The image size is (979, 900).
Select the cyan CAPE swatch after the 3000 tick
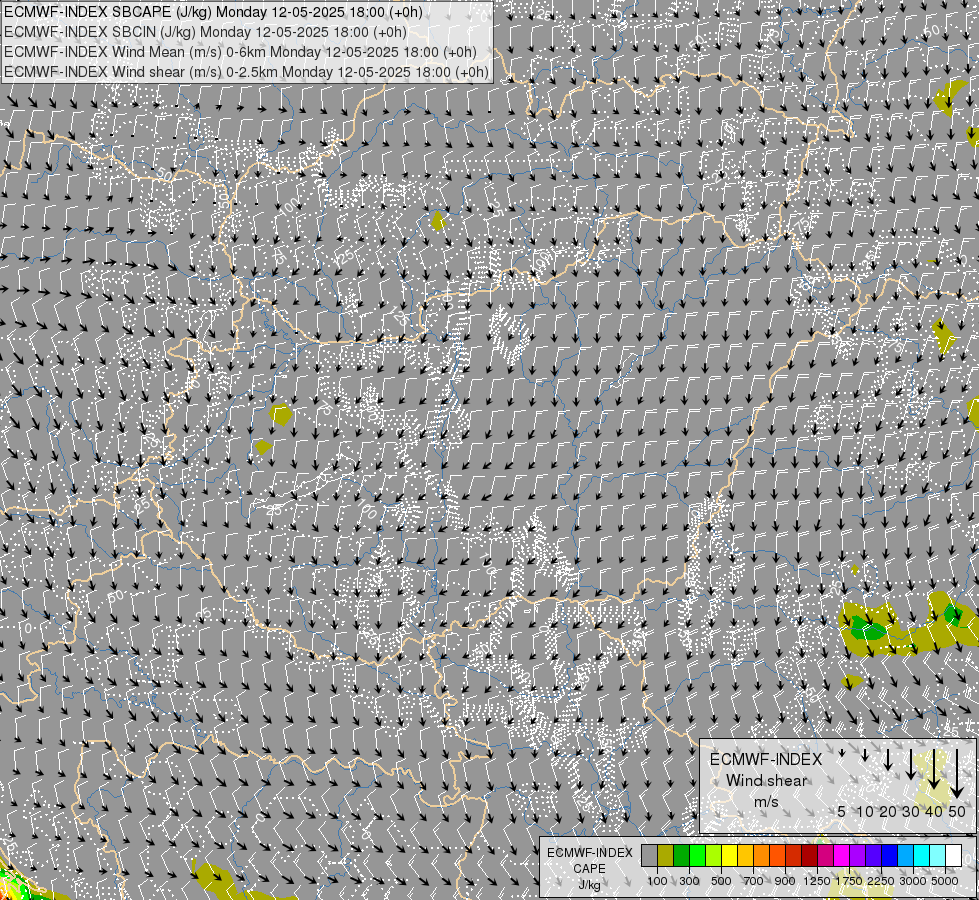(x=922, y=855)
